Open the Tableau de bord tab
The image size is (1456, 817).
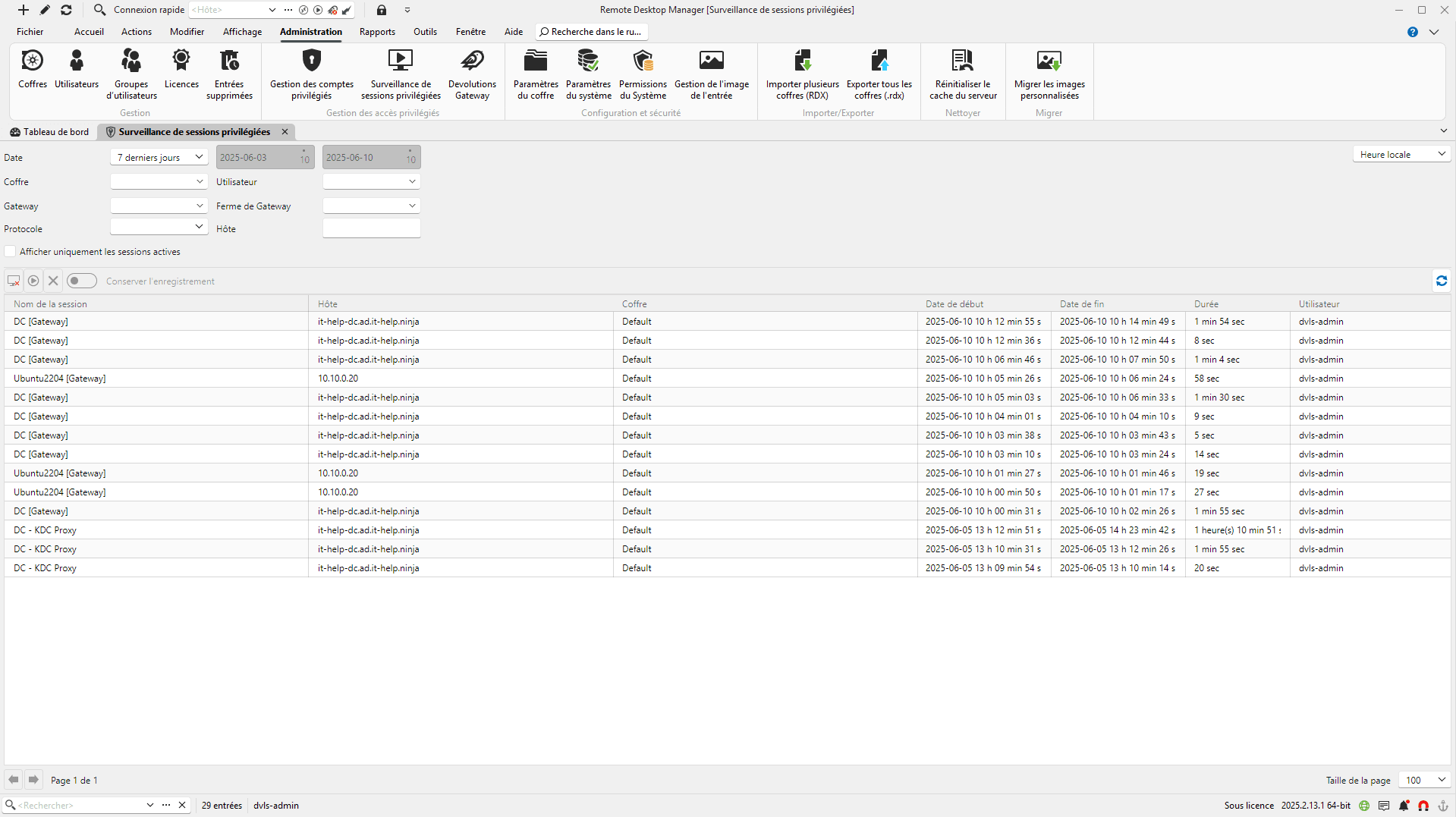[x=49, y=131]
